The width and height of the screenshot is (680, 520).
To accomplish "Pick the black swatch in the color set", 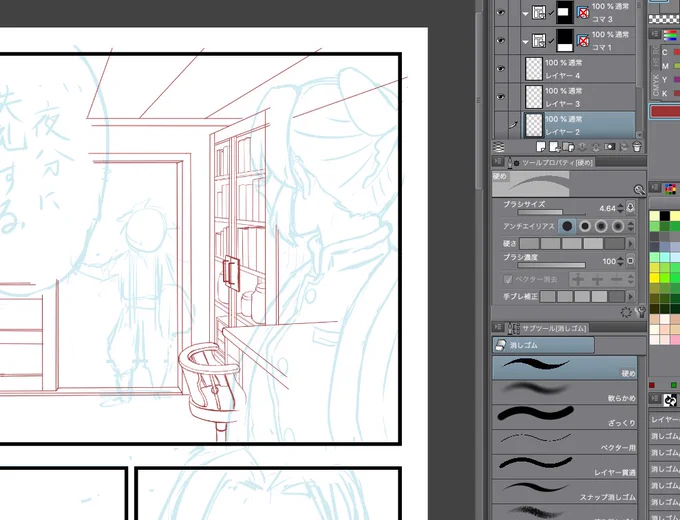I will [x=665, y=216].
